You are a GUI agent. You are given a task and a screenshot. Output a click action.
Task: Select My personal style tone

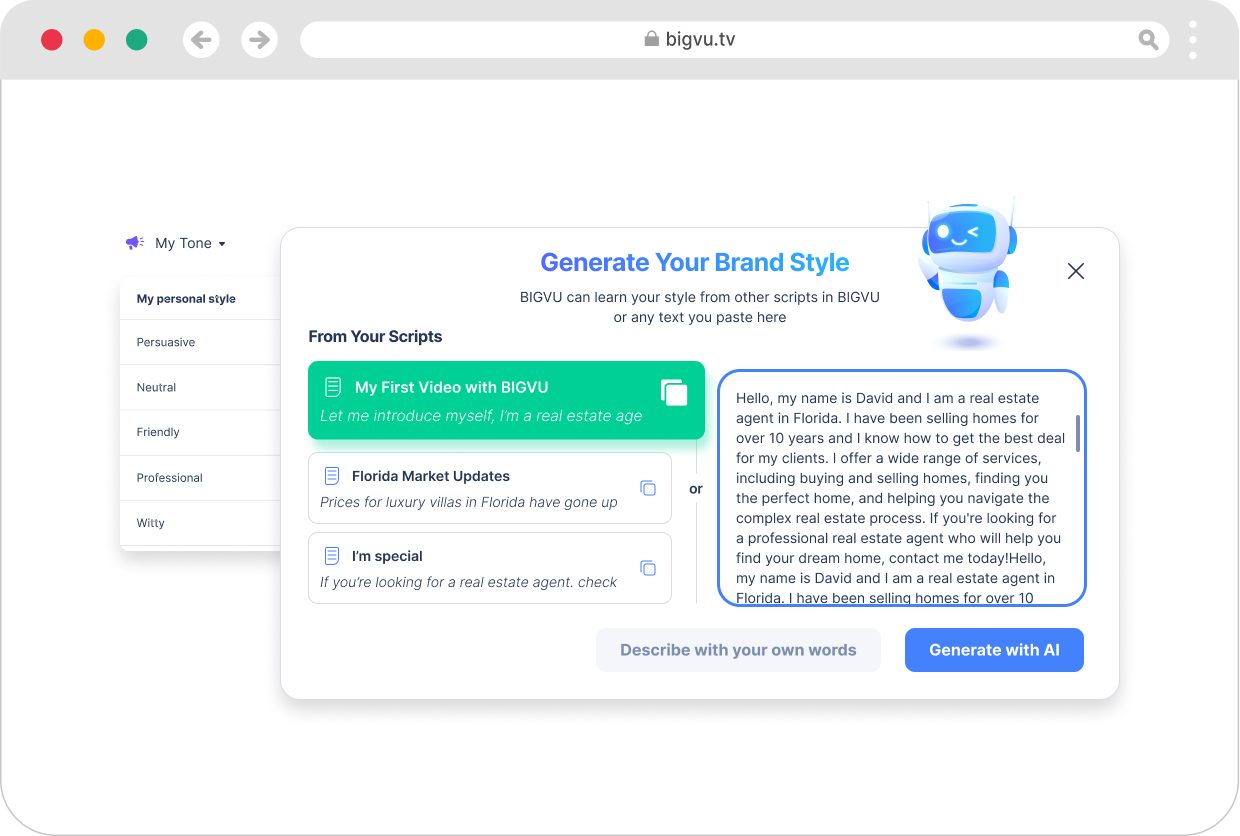click(200, 299)
